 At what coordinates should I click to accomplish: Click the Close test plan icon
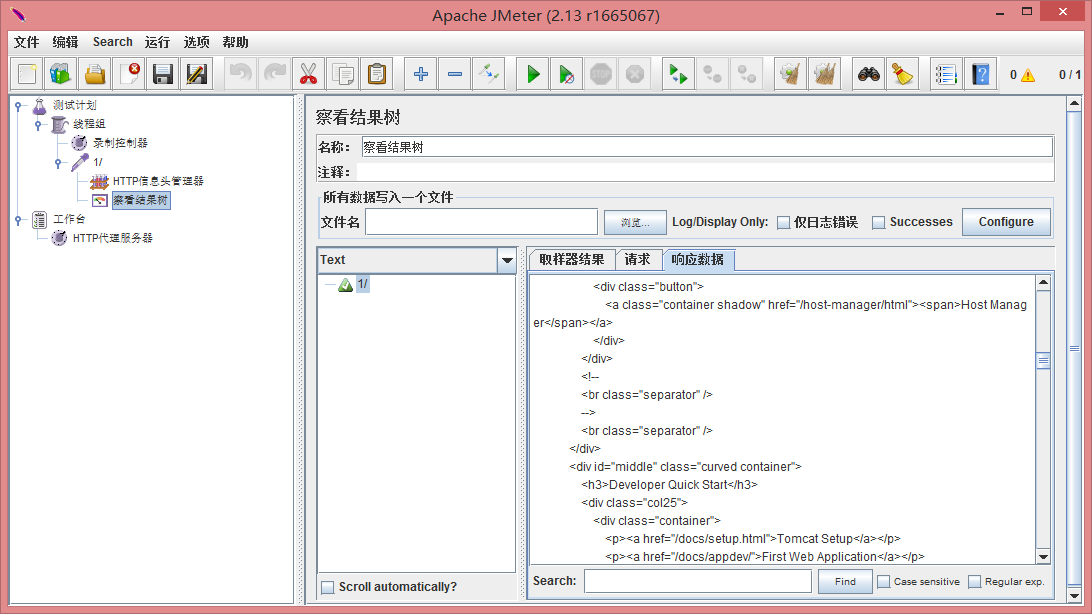(129, 74)
